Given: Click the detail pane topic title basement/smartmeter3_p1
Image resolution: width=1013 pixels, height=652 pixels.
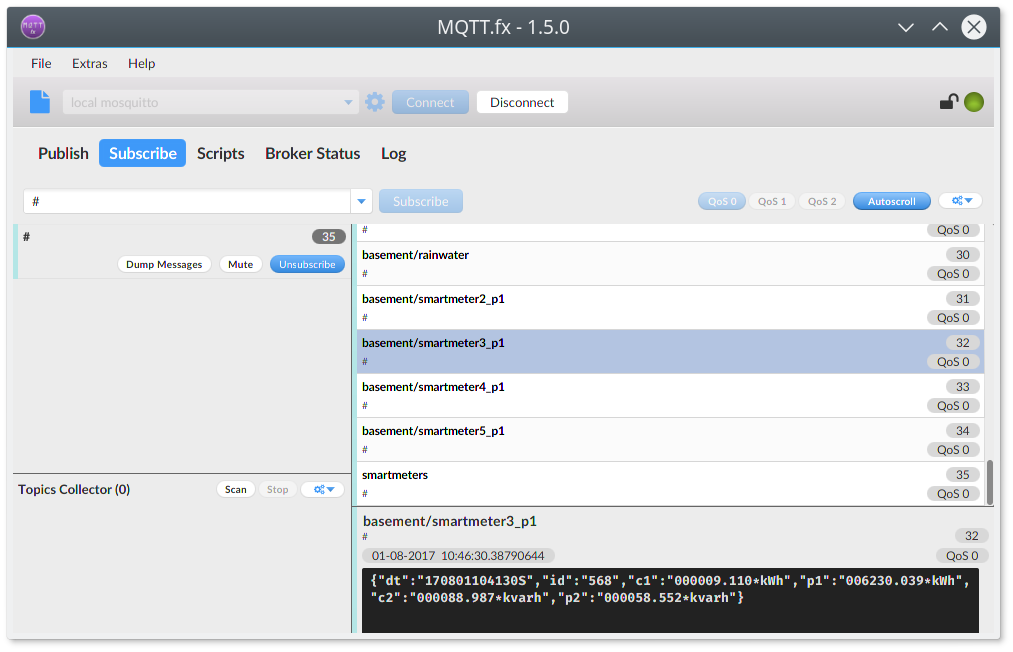Looking at the screenshot, I should click(x=450, y=521).
